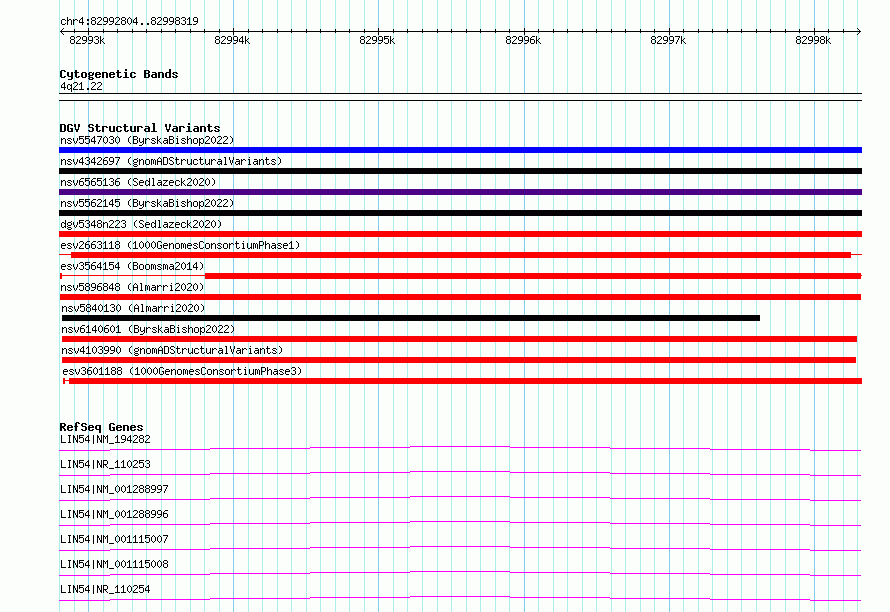890x612 pixels.
Task: Click the red bar for esv3601188
Action: [x=465, y=381]
